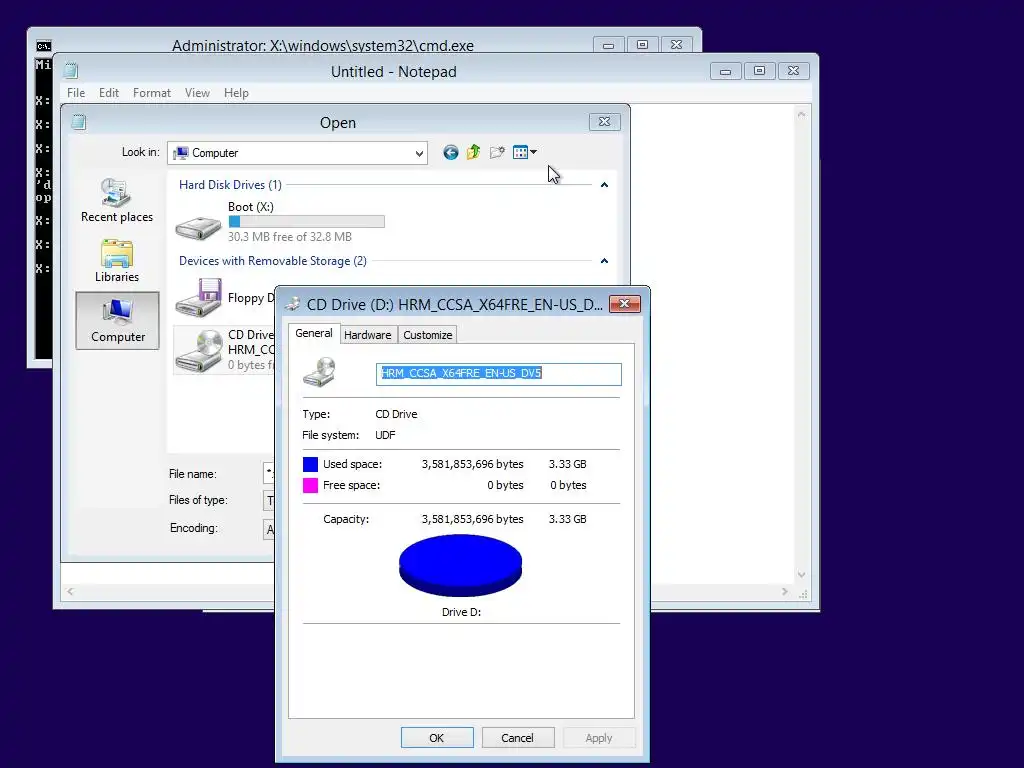
Task: Click the Capacity '3.33 GB' value
Action: [568, 519]
